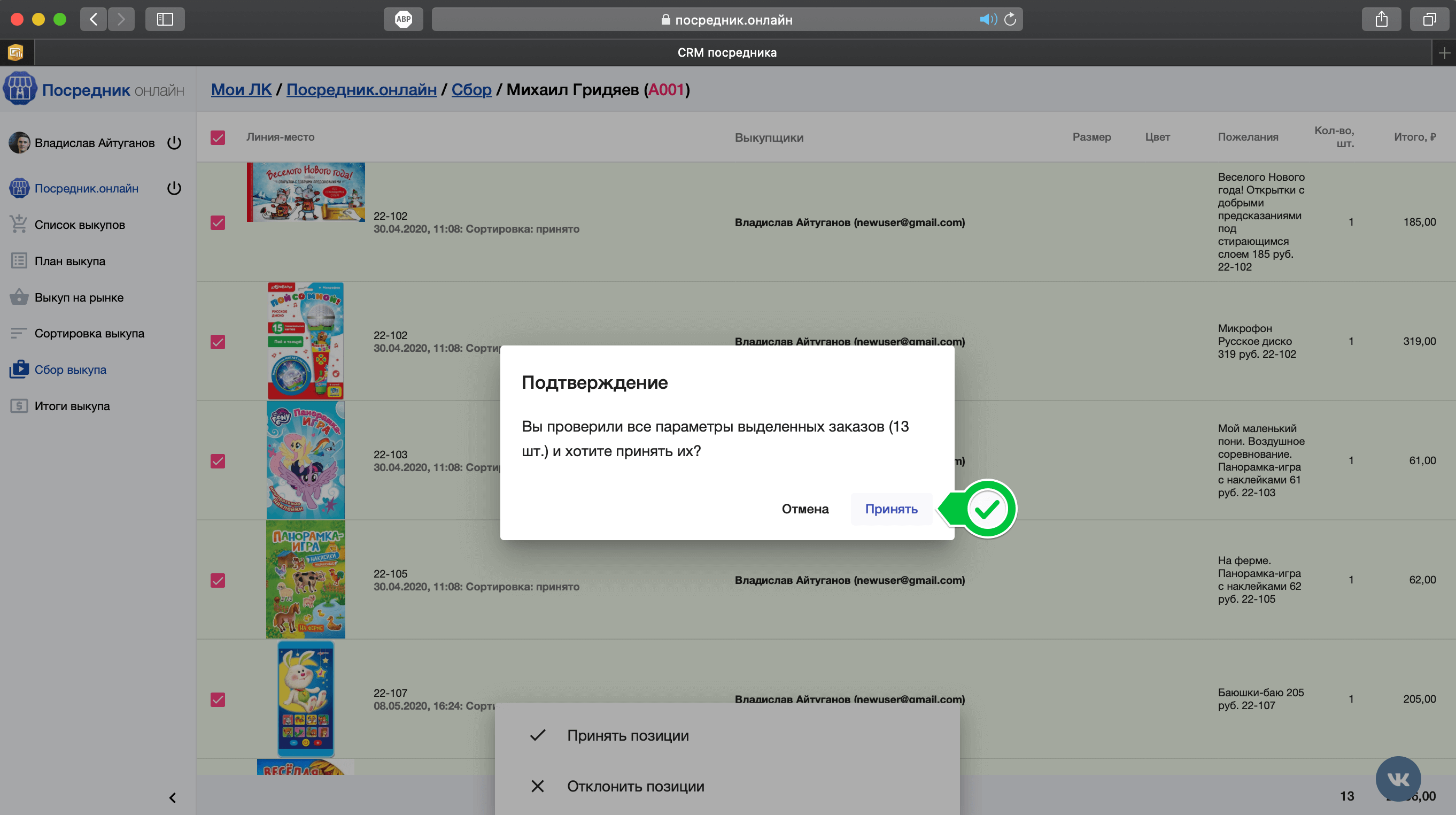This screenshot has width=1456, height=815.
Task: Click the Safari share icon
Action: [x=1381, y=19]
